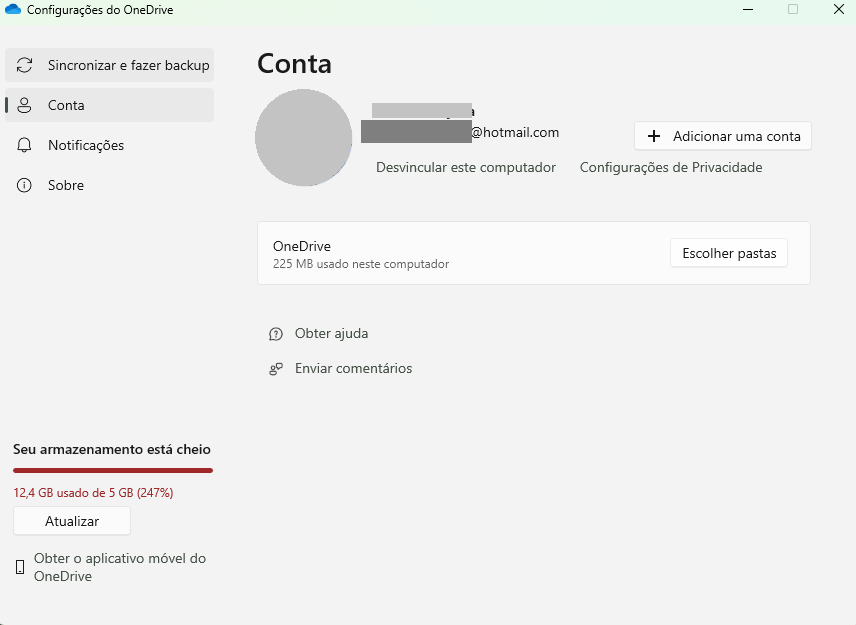
Task: Click the 12,4 GB usado de 5 GB text
Action: point(93,493)
